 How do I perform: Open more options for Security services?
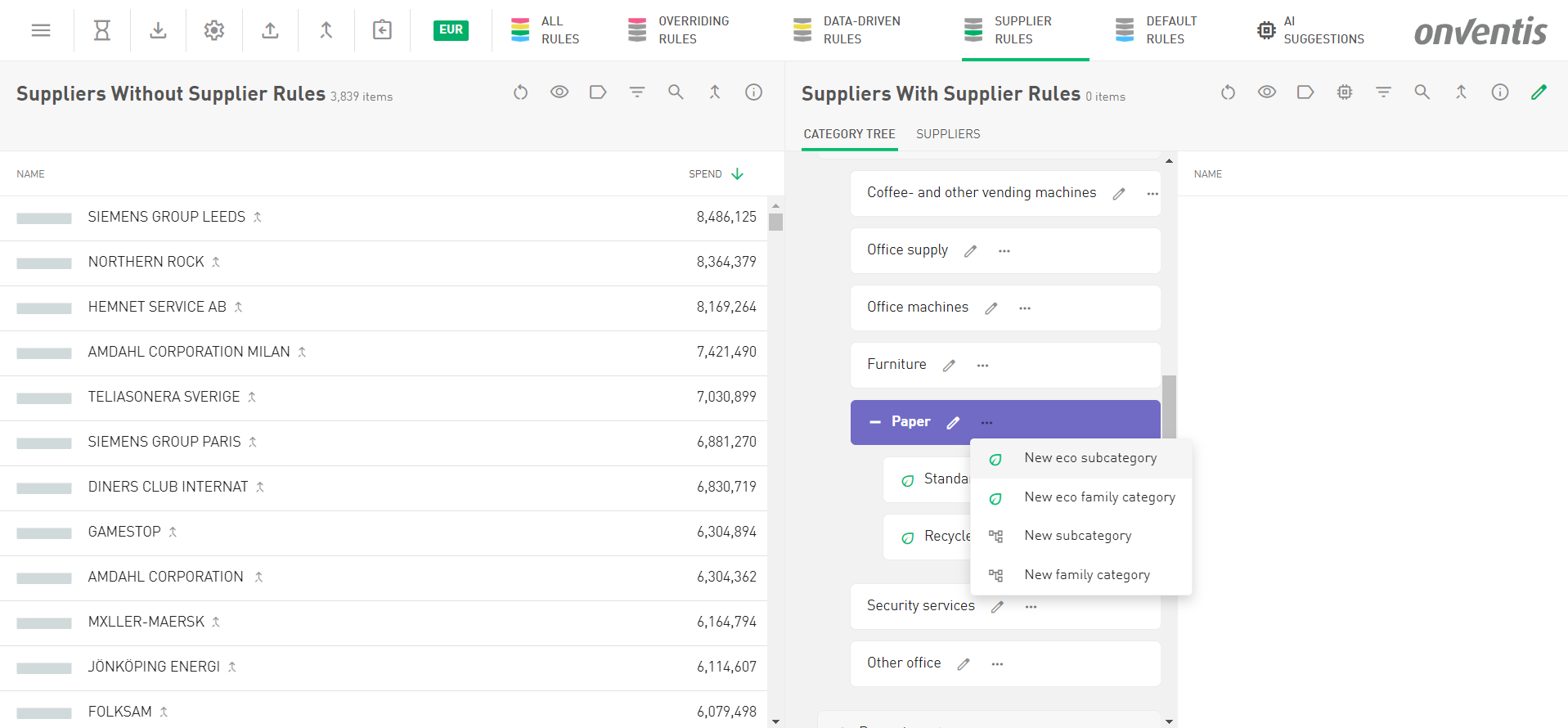[1031, 607]
